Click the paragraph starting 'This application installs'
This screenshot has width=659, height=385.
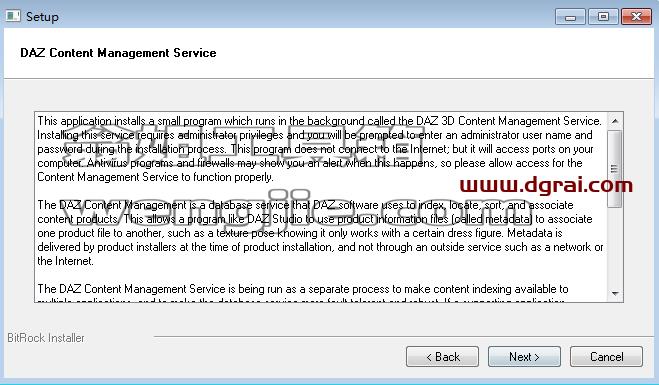(320, 149)
